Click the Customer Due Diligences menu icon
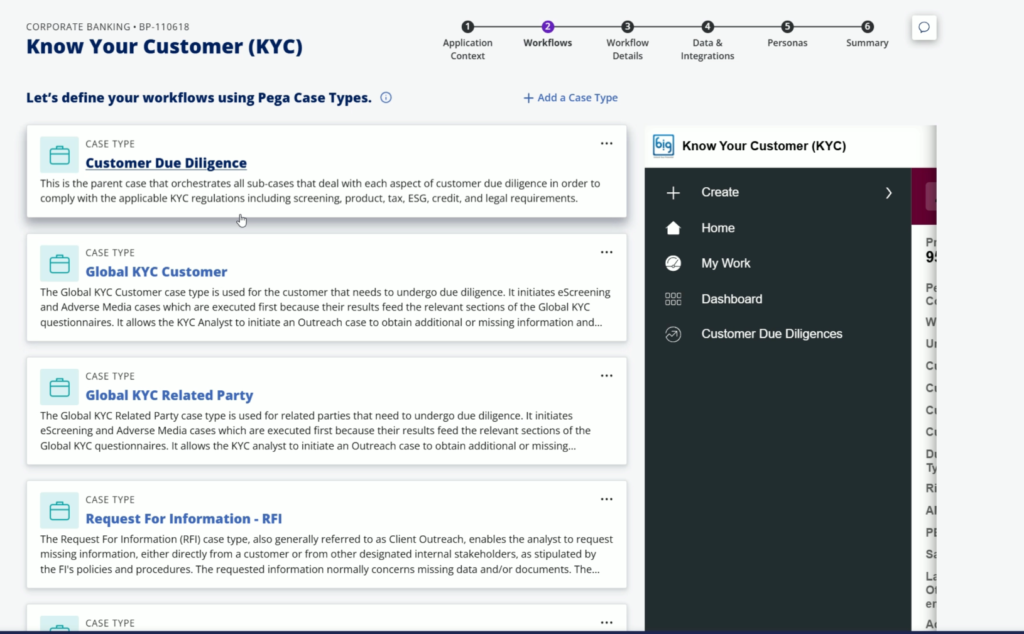Image resolution: width=1024 pixels, height=634 pixels. pos(673,334)
